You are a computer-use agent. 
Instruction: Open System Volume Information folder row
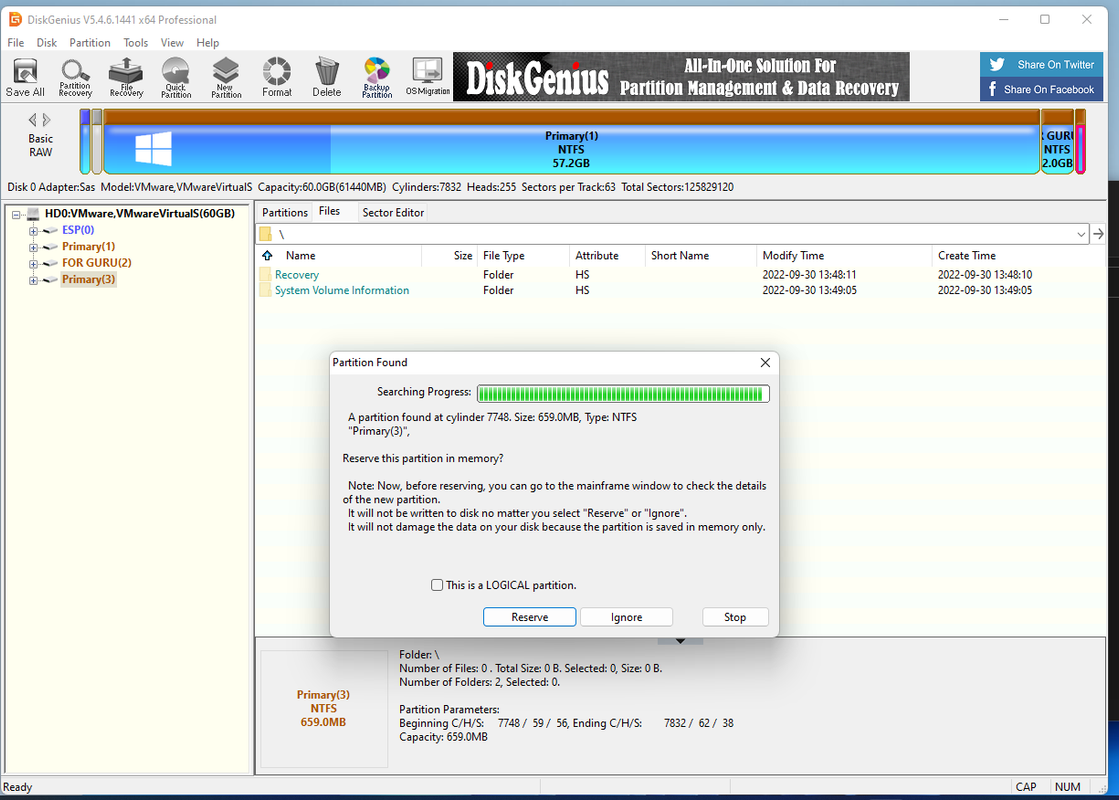pyautogui.click(x=681, y=290)
